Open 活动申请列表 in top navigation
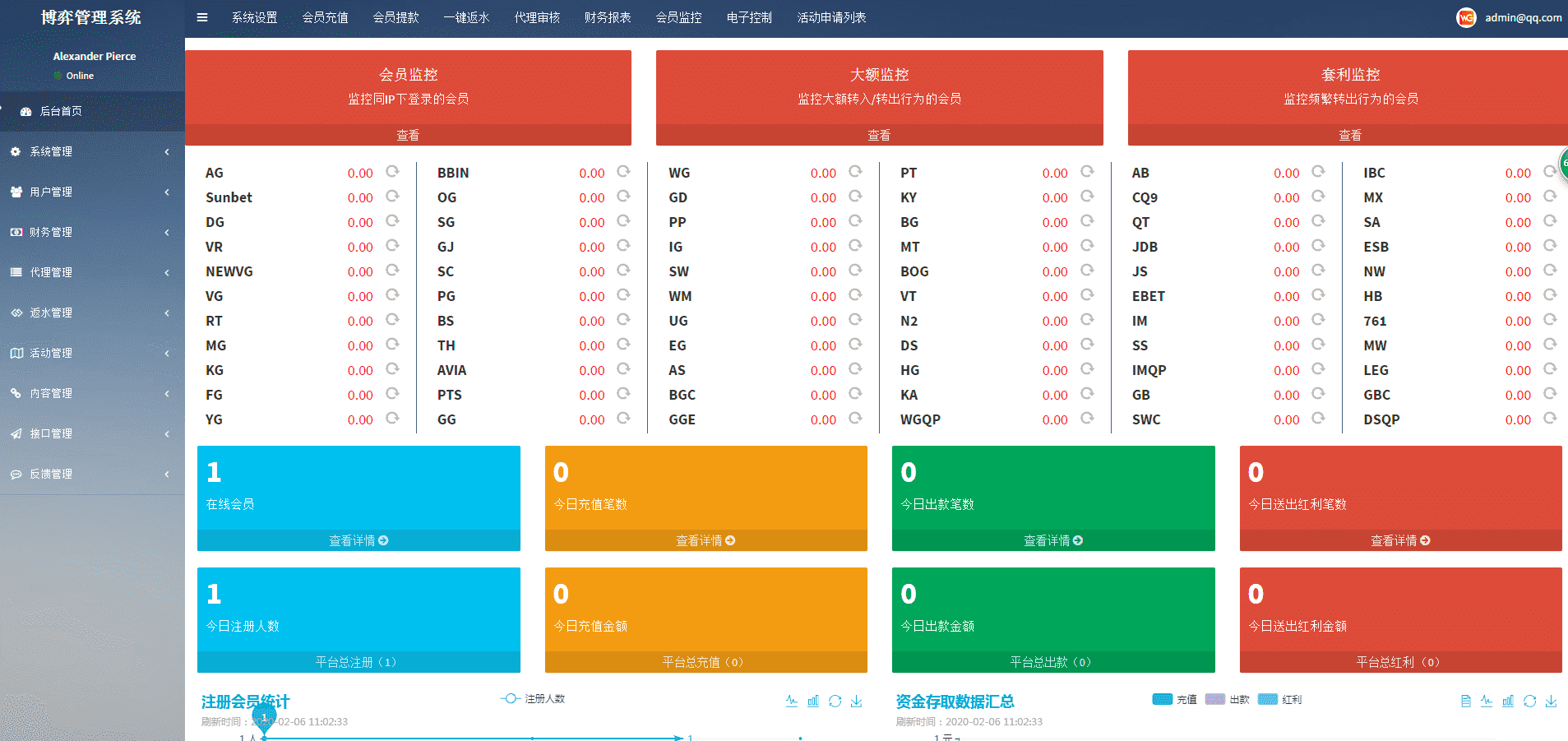The height and width of the screenshot is (741, 1568). pyautogui.click(x=831, y=17)
